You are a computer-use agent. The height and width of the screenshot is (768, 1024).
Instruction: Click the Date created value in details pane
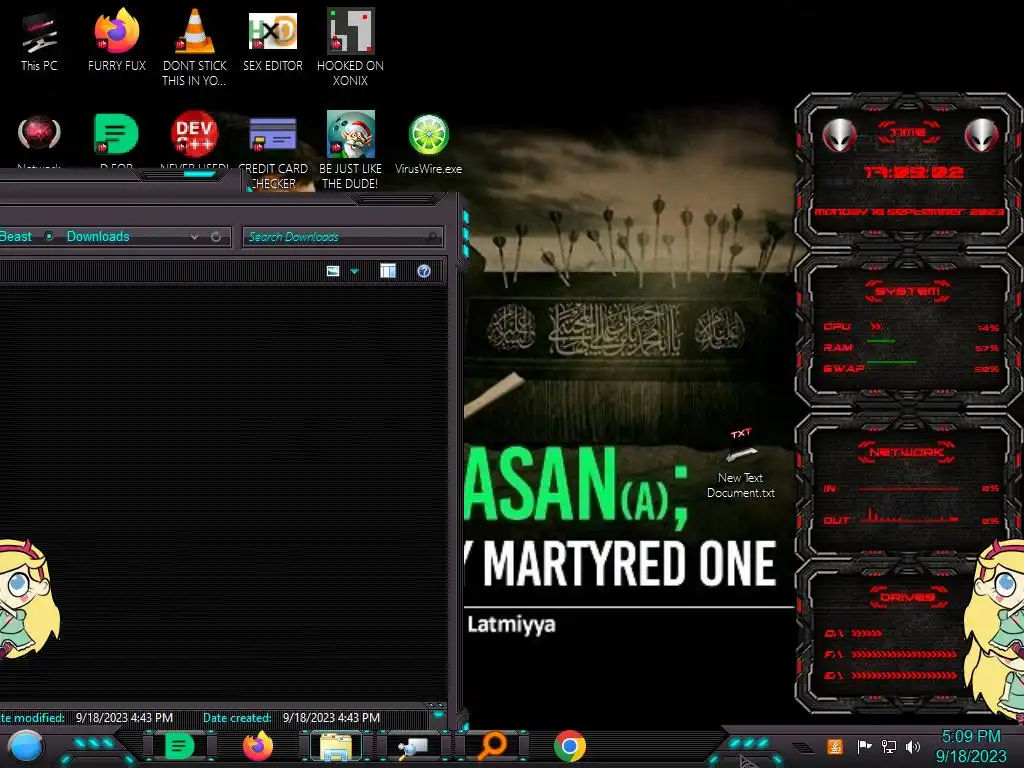(x=331, y=718)
